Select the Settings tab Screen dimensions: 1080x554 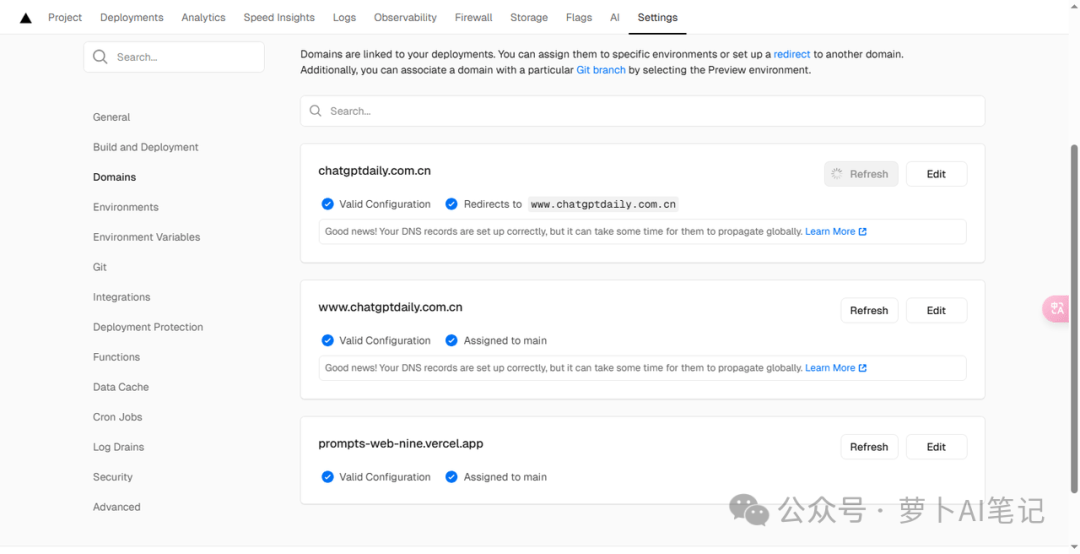657,17
